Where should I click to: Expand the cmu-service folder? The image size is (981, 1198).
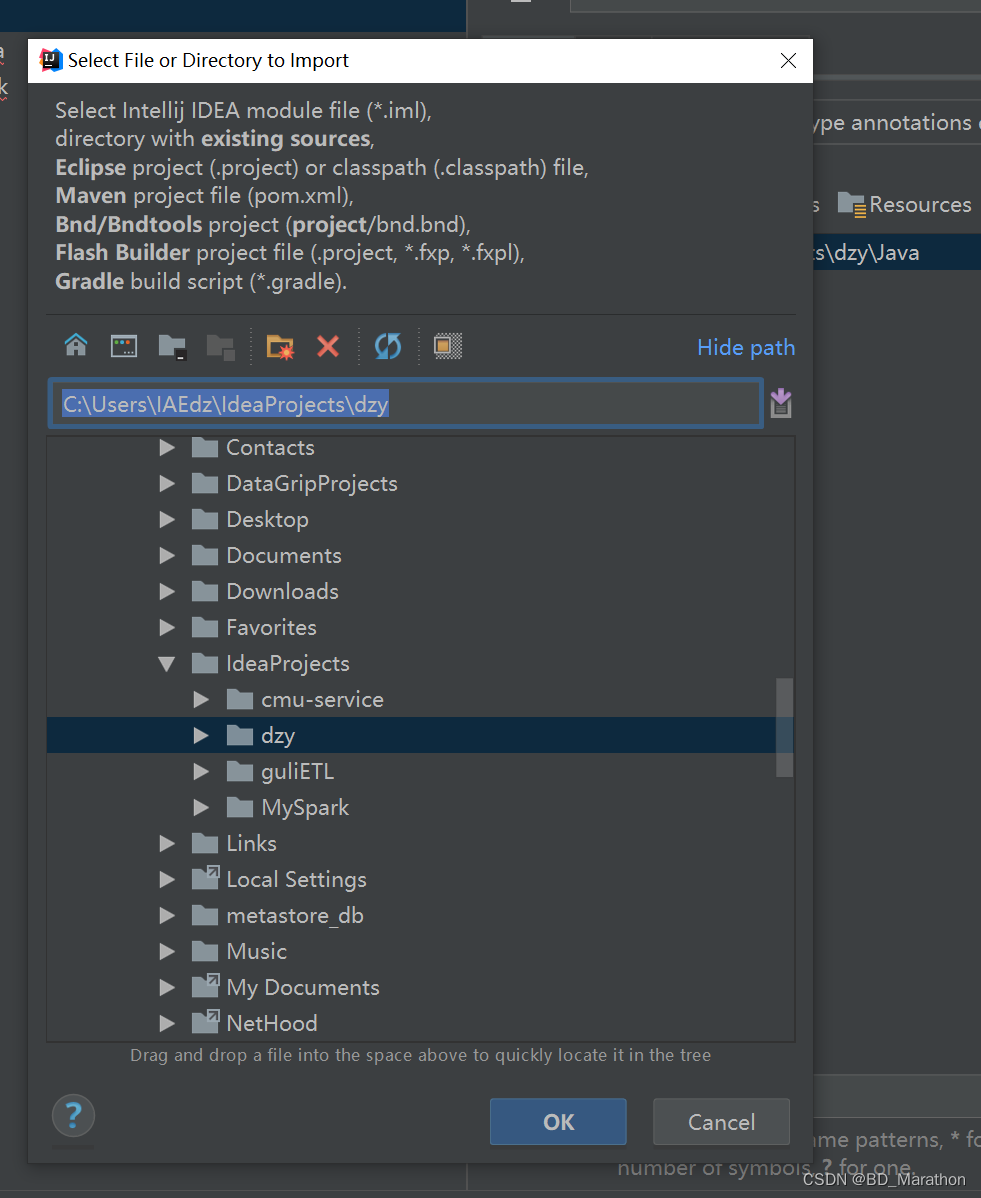(201, 699)
